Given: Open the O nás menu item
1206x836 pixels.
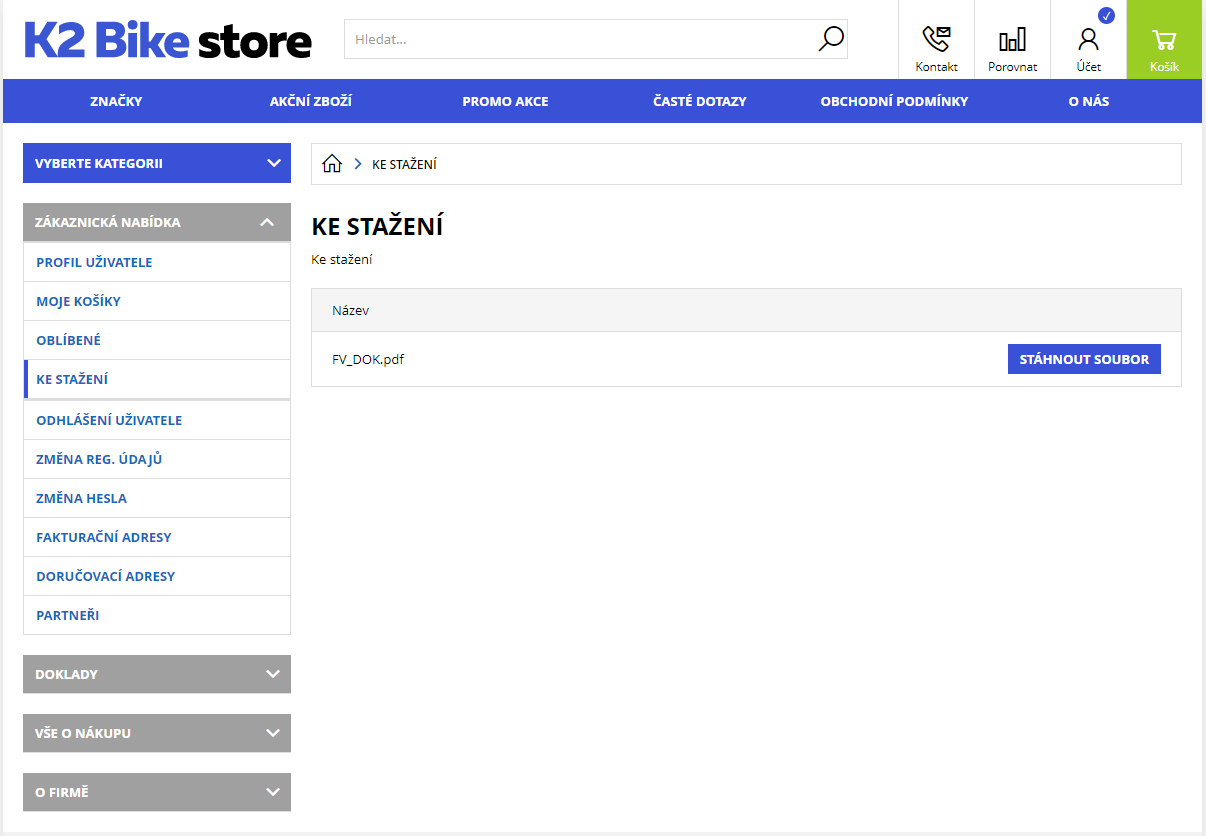Looking at the screenshot, I should (x=1089, y=101).
